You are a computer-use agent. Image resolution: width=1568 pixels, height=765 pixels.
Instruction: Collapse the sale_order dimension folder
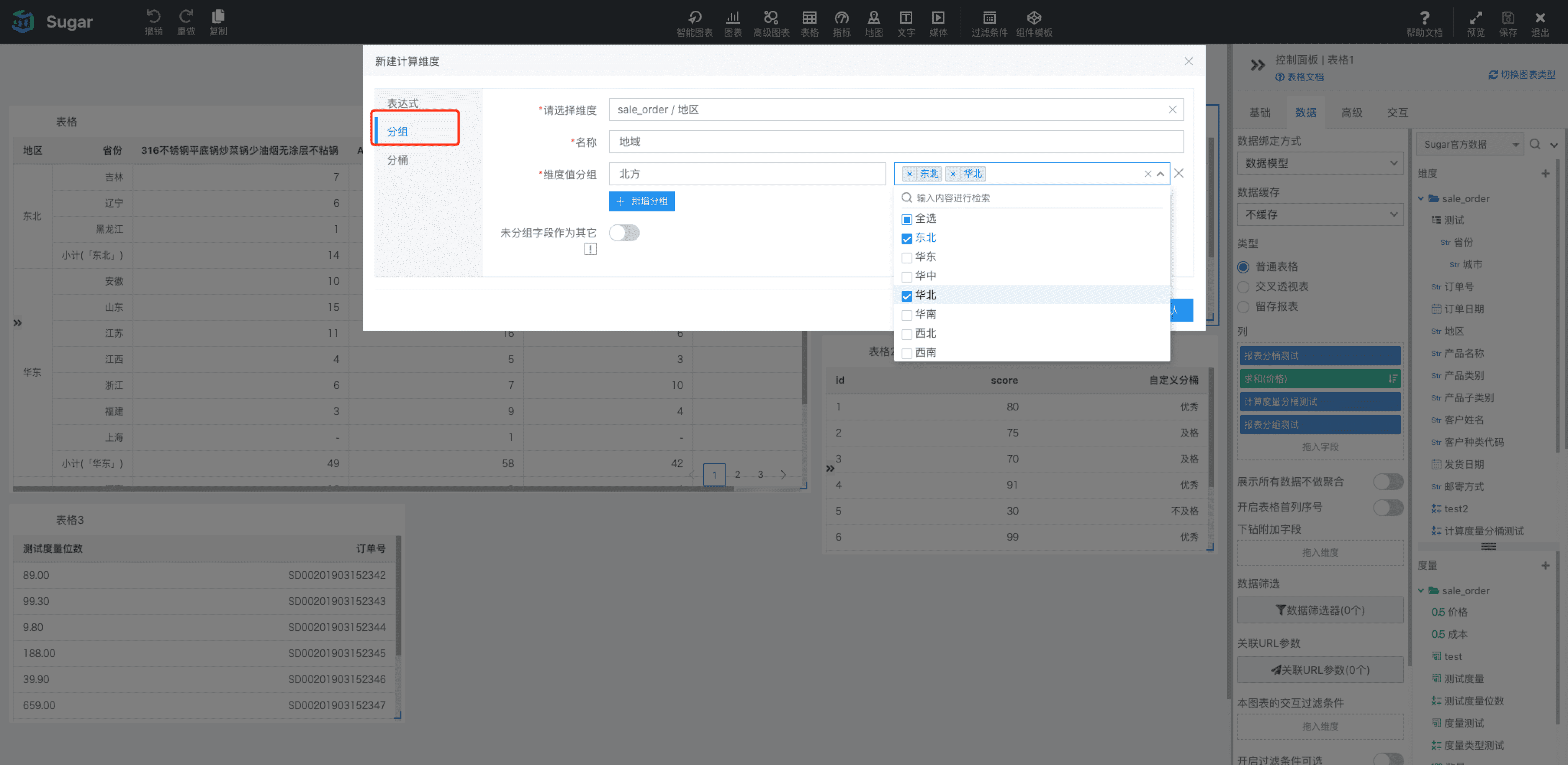(x=1421, y=198)
